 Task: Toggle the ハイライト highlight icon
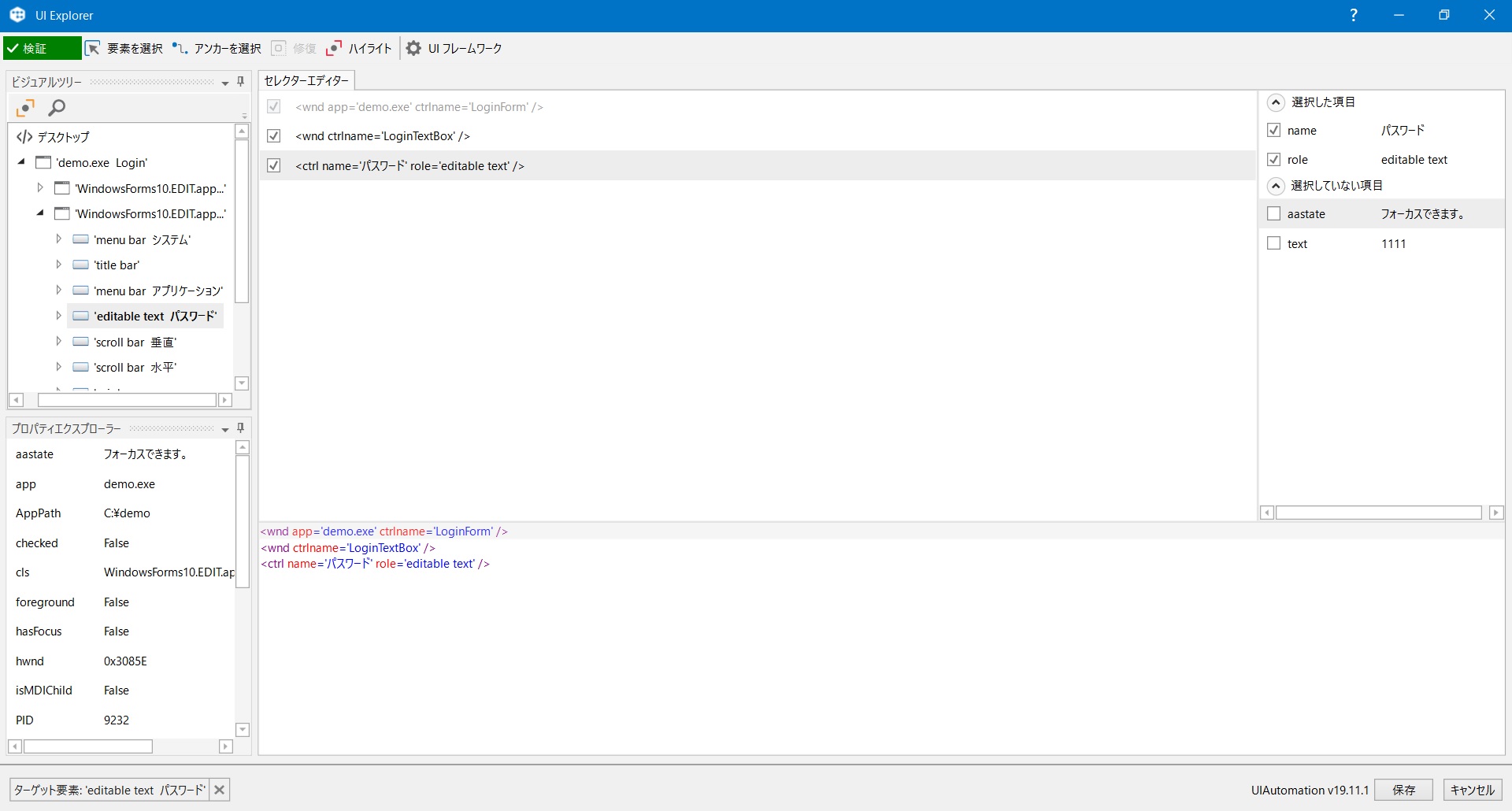click(334, 48)
